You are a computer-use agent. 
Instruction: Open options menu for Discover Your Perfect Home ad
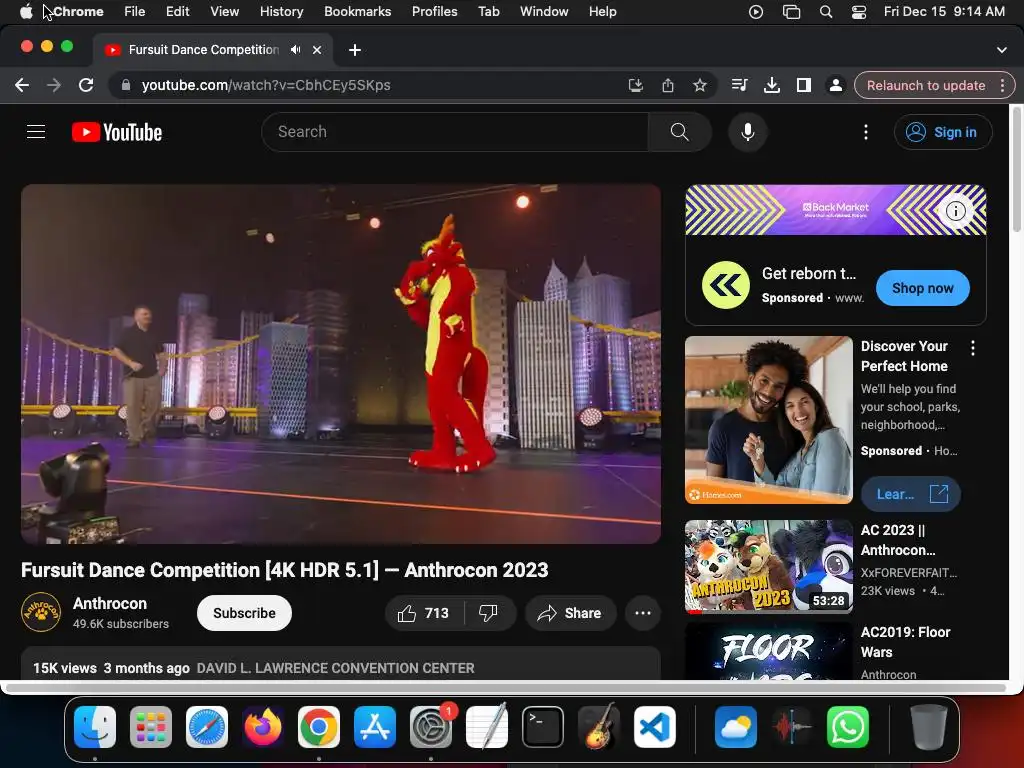point(973,348)
